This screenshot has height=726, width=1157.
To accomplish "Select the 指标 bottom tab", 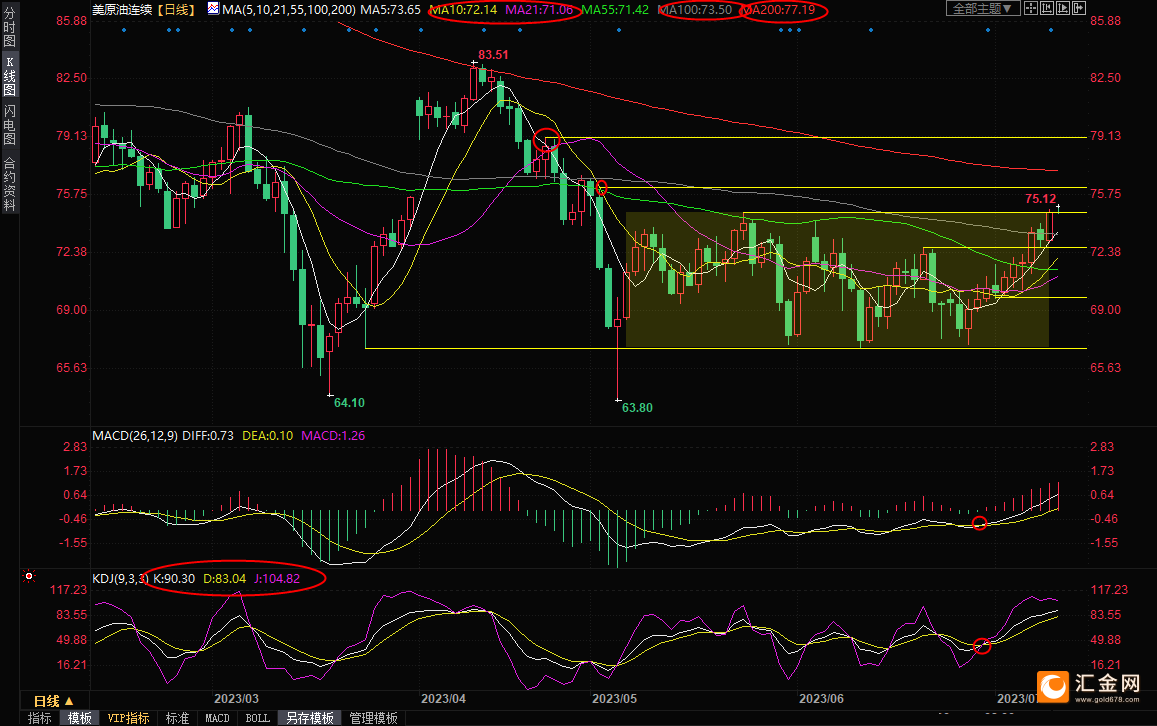I will (39, 718).
